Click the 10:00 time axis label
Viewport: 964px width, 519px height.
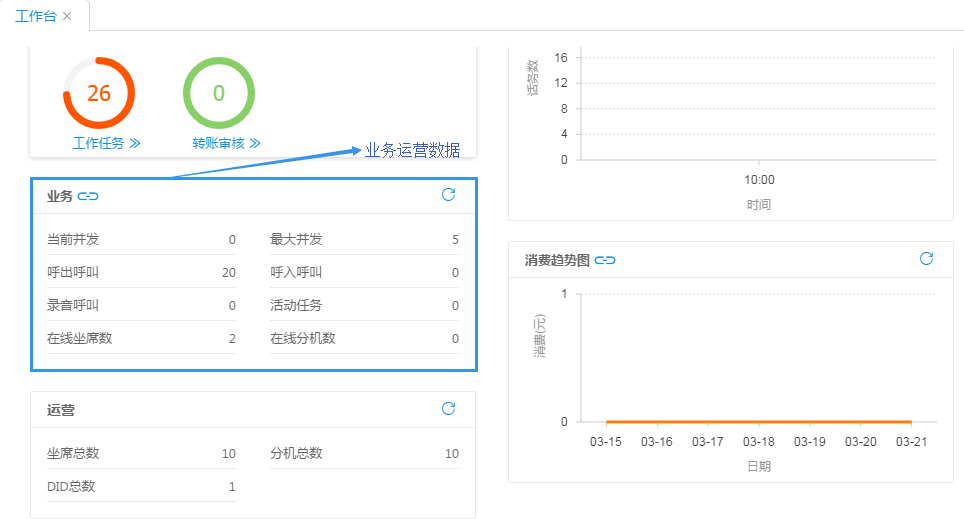click(759, 180)
